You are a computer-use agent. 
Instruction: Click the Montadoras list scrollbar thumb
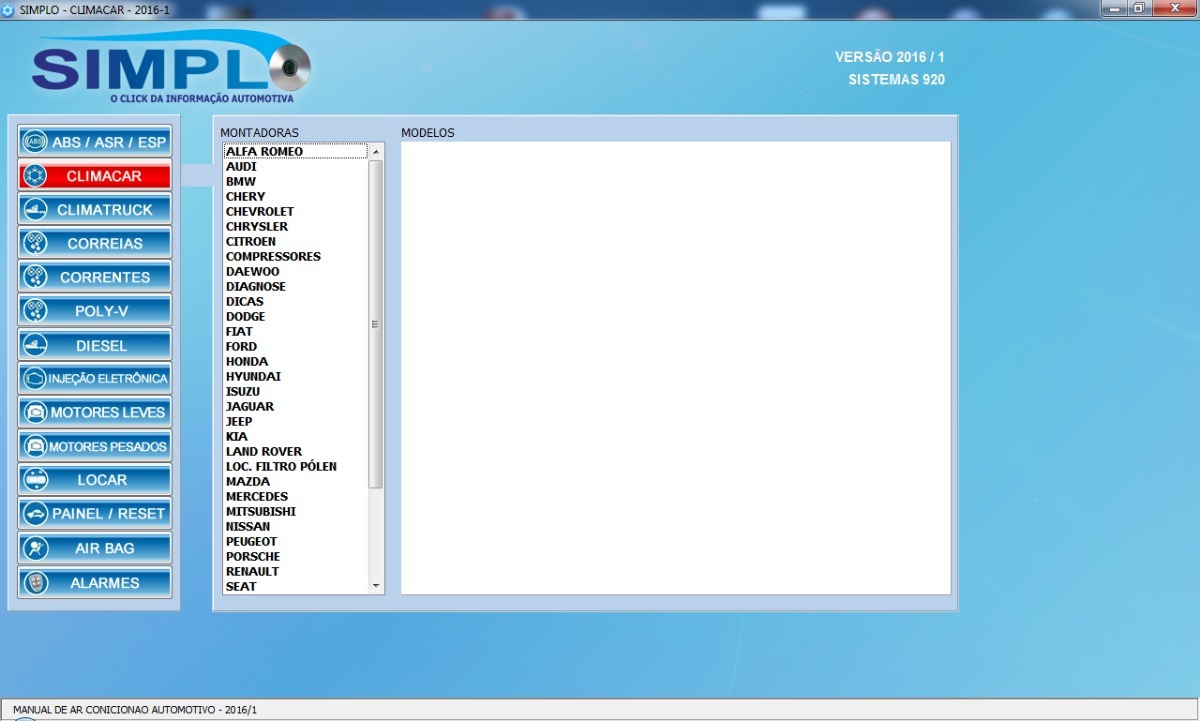click(376, 324)
